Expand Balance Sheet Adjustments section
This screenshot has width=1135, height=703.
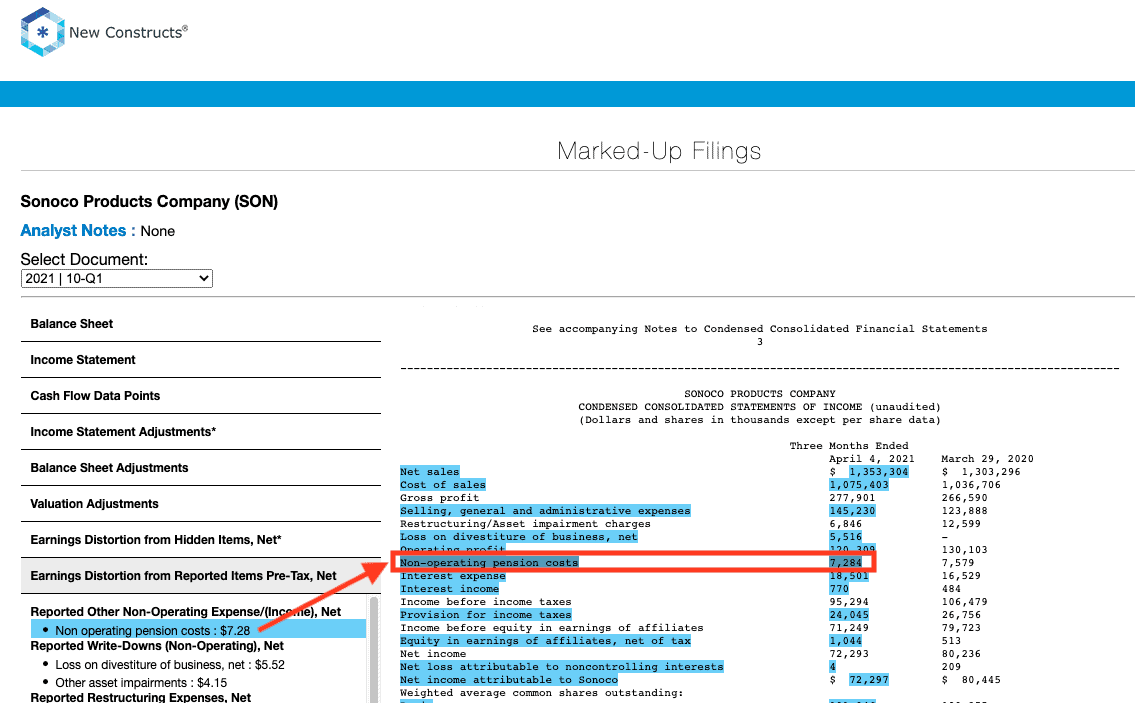(x=201, y=468)
